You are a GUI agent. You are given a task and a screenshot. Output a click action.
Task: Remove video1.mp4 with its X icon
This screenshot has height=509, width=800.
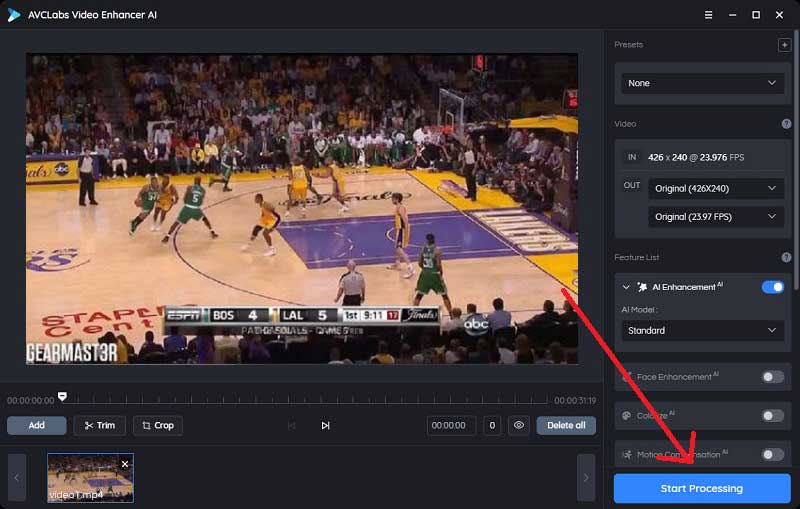point(125,464)
